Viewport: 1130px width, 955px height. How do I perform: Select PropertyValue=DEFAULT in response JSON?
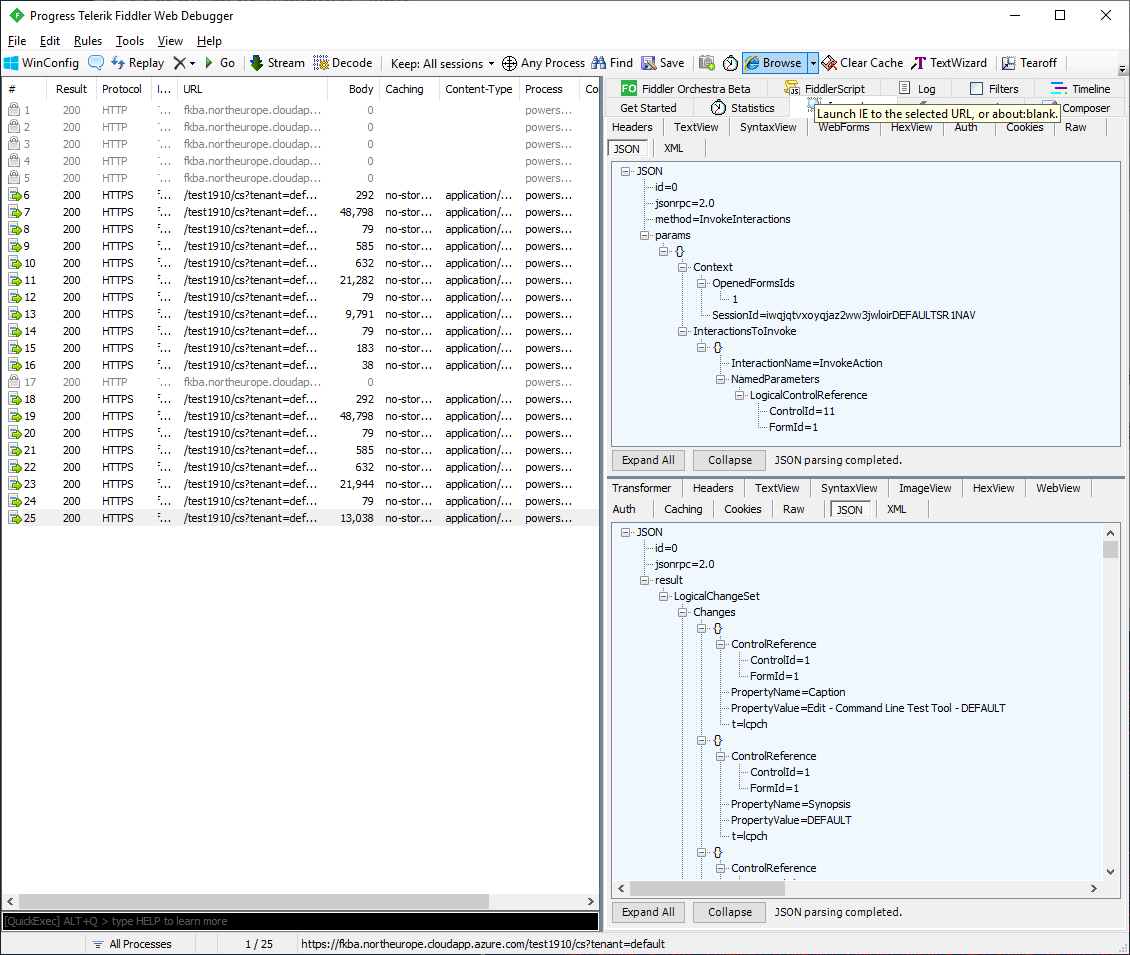tap(791, 820)
